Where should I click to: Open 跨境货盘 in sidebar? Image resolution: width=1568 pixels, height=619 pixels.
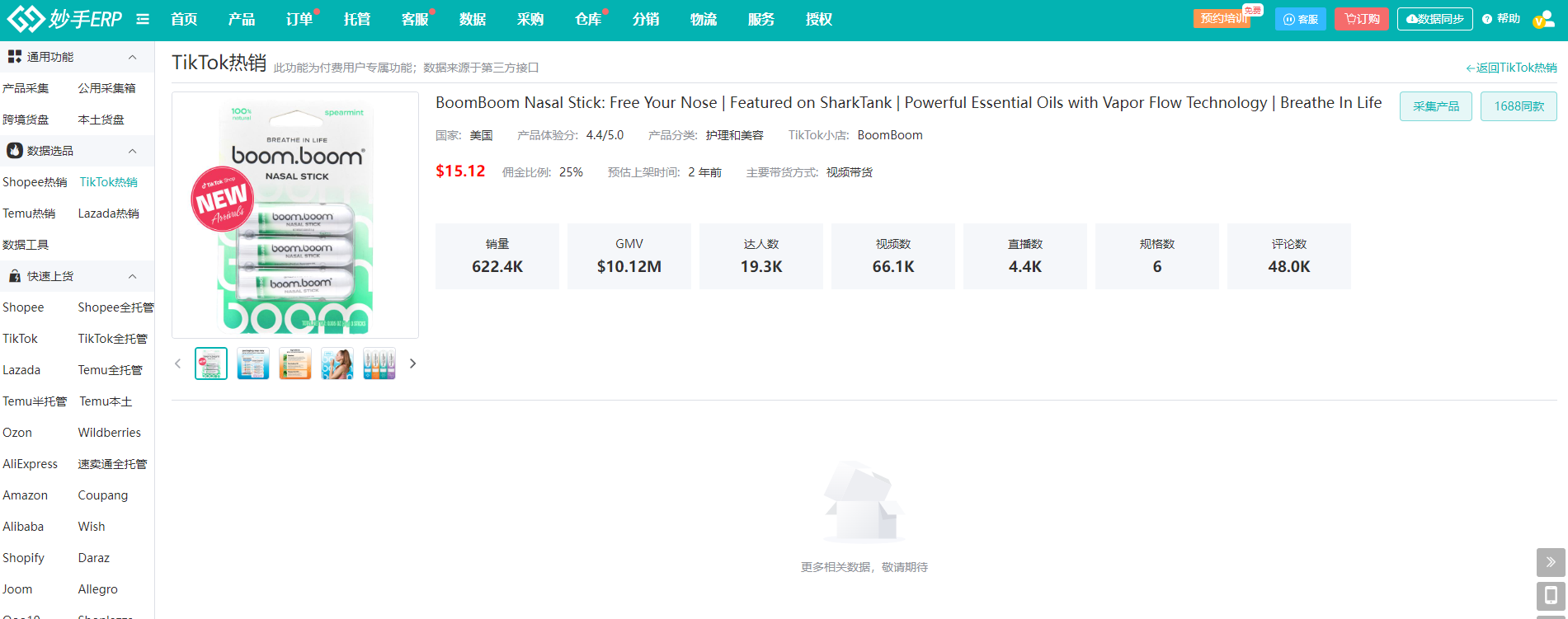click(26, 120)
